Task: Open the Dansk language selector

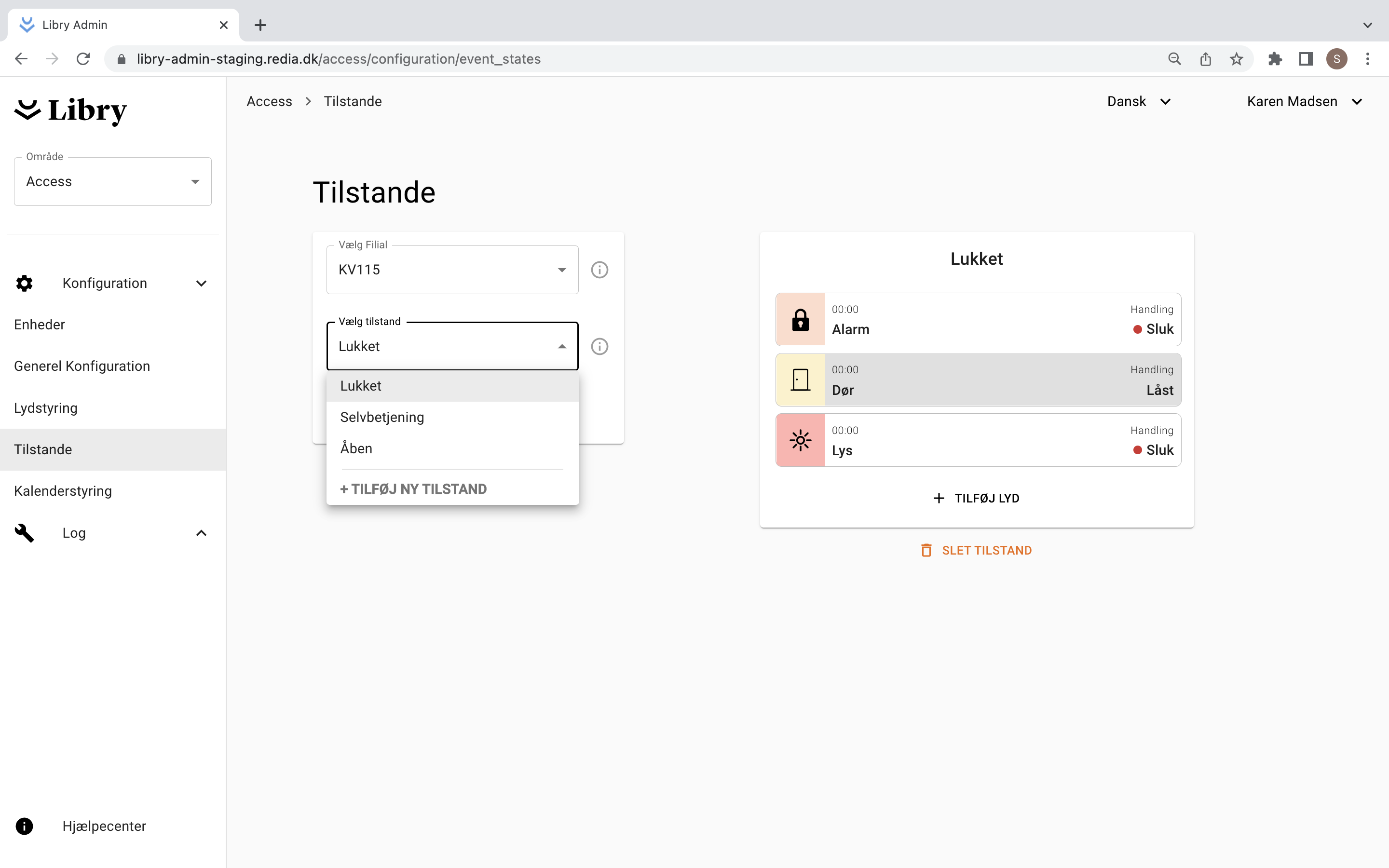Action: coord(1138,102)
